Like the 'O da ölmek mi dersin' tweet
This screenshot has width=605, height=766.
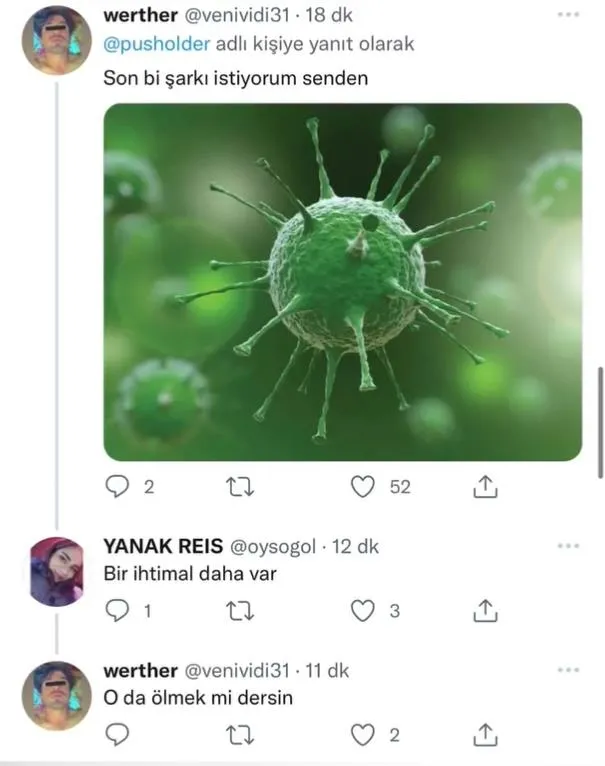[365, 735]
